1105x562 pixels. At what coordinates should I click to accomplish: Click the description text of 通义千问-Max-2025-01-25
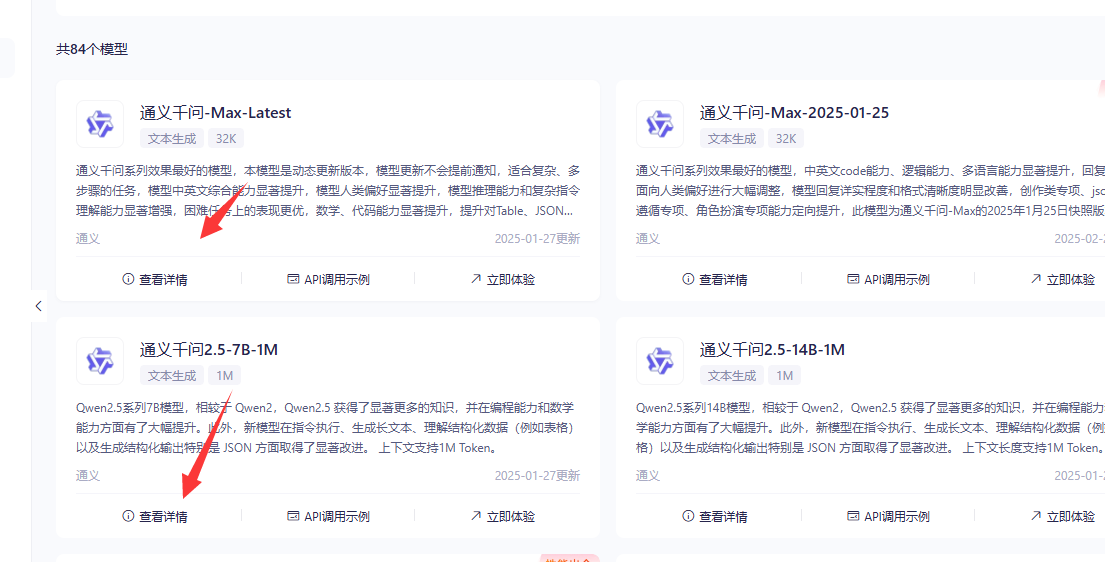pyautogui.click(x=870, y=190)
